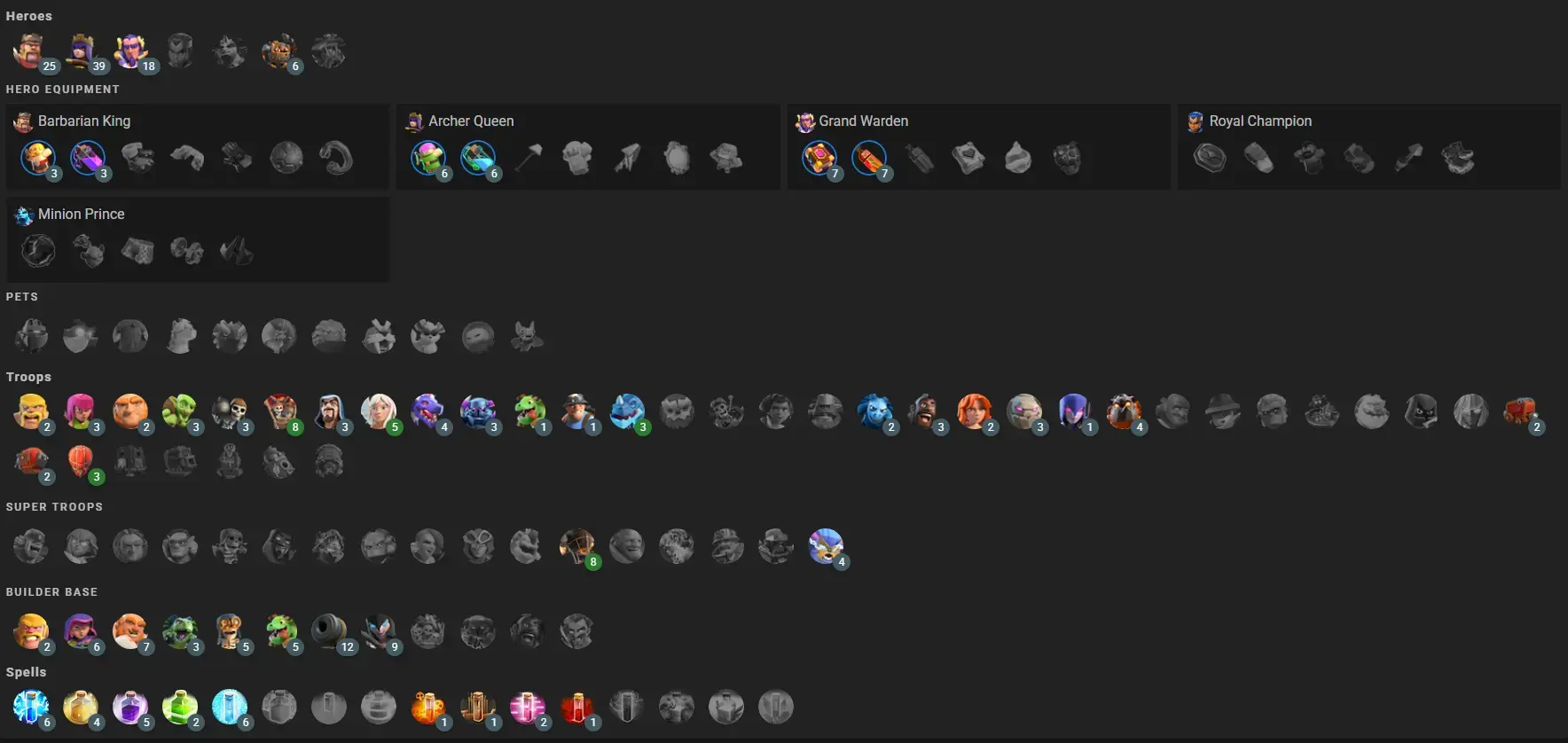Click the Lava Hound troop icon level 4
Image resolution: width=1568 pixels, height=743 pixels.
click(x=1124, y=411)
